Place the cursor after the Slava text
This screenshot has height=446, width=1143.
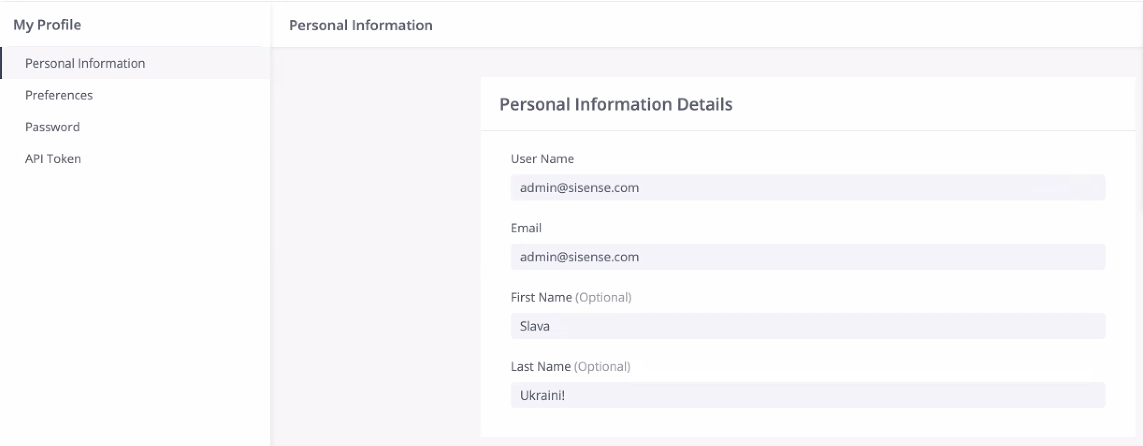552,326
